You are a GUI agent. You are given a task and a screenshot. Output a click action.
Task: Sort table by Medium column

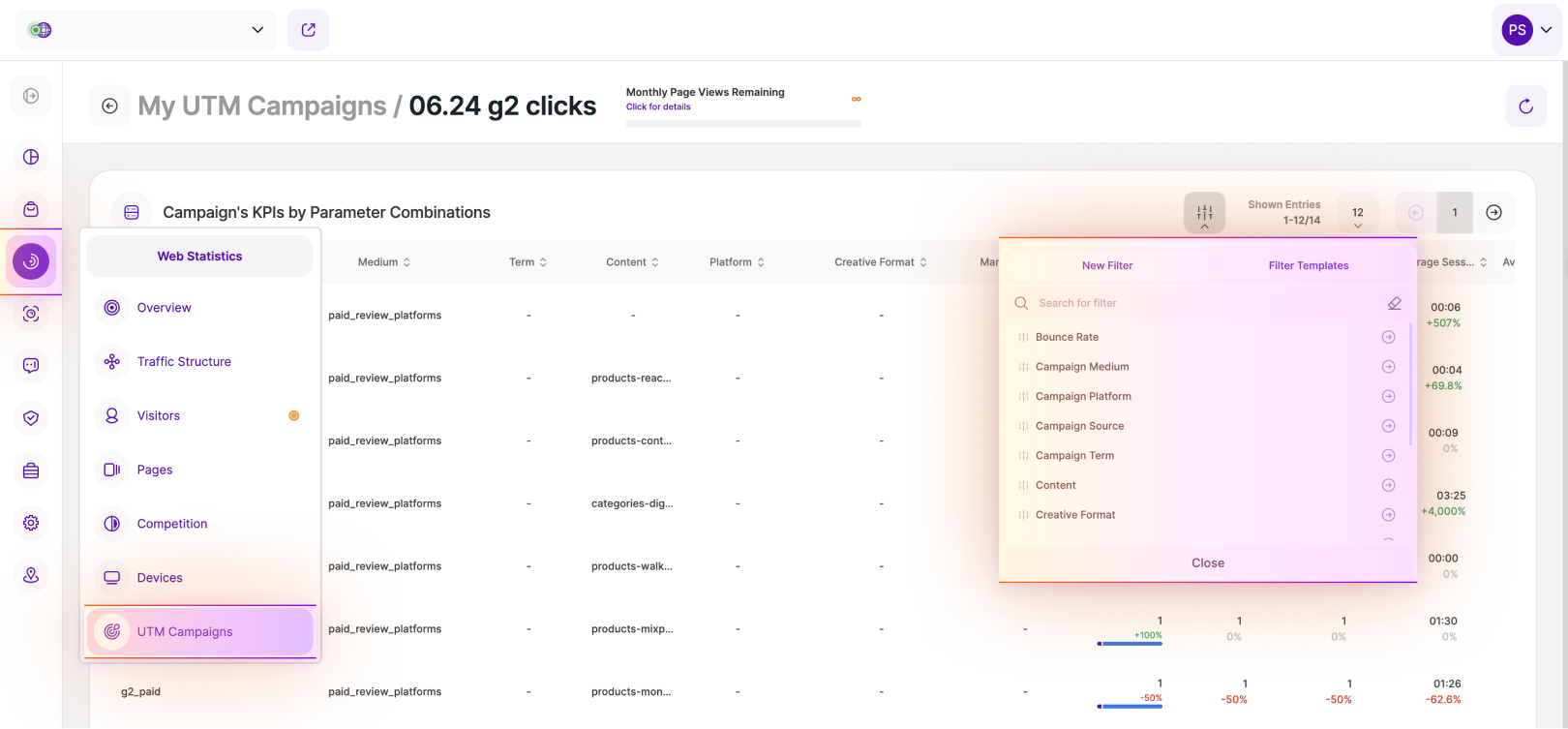384,262
